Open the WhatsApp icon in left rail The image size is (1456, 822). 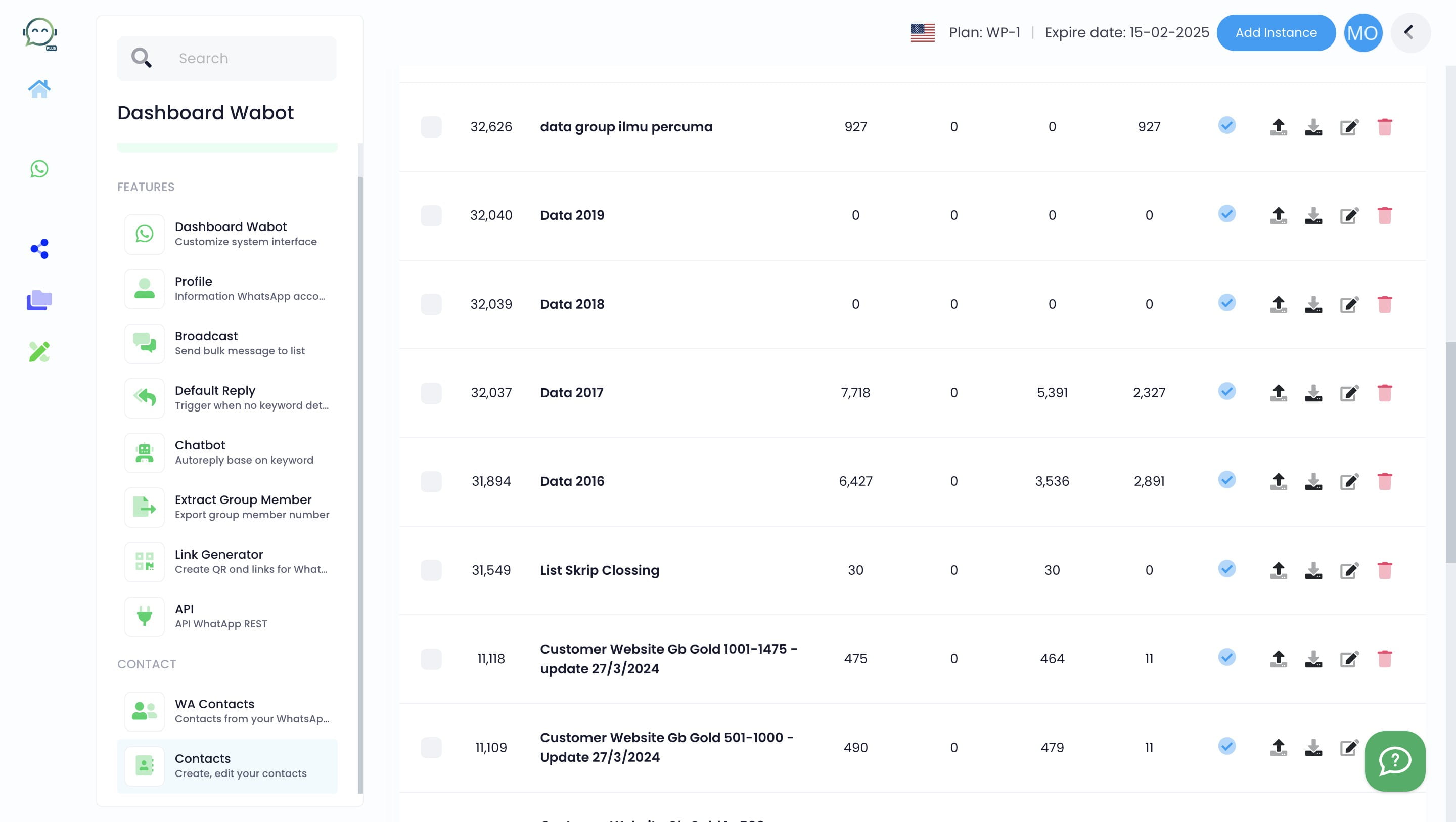tap(39, 168)
